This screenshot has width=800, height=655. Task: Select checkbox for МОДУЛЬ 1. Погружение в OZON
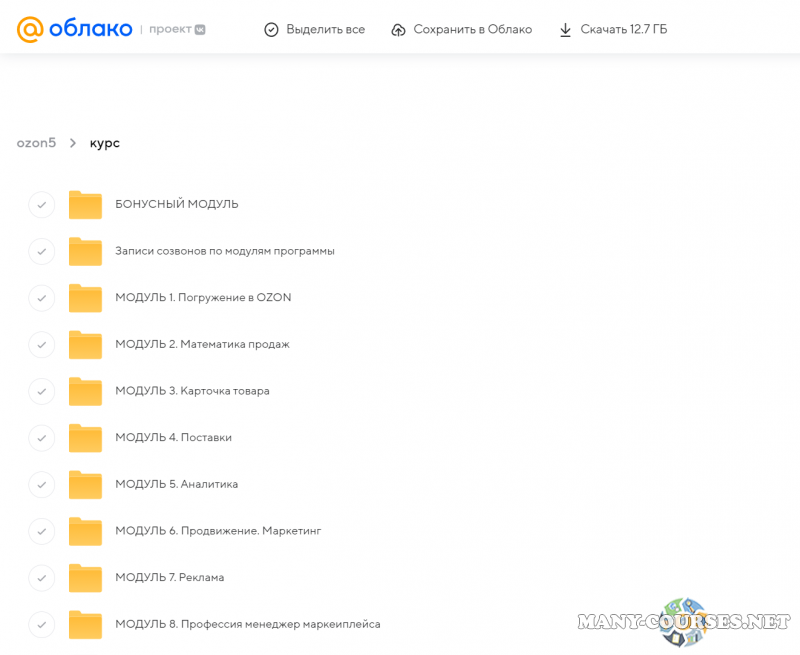pyautogui.click(x=41, y=298)
